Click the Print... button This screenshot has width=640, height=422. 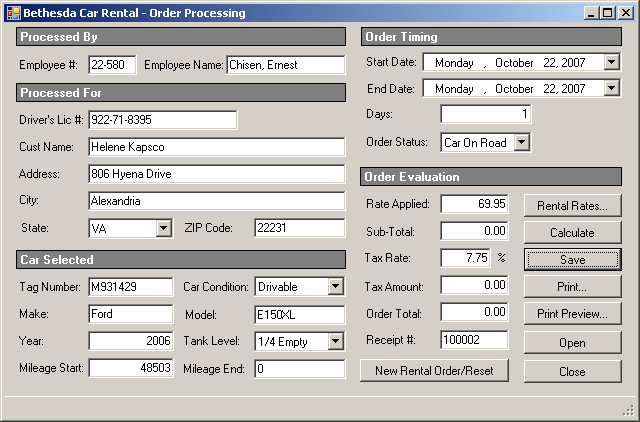(x=573, y=287)
